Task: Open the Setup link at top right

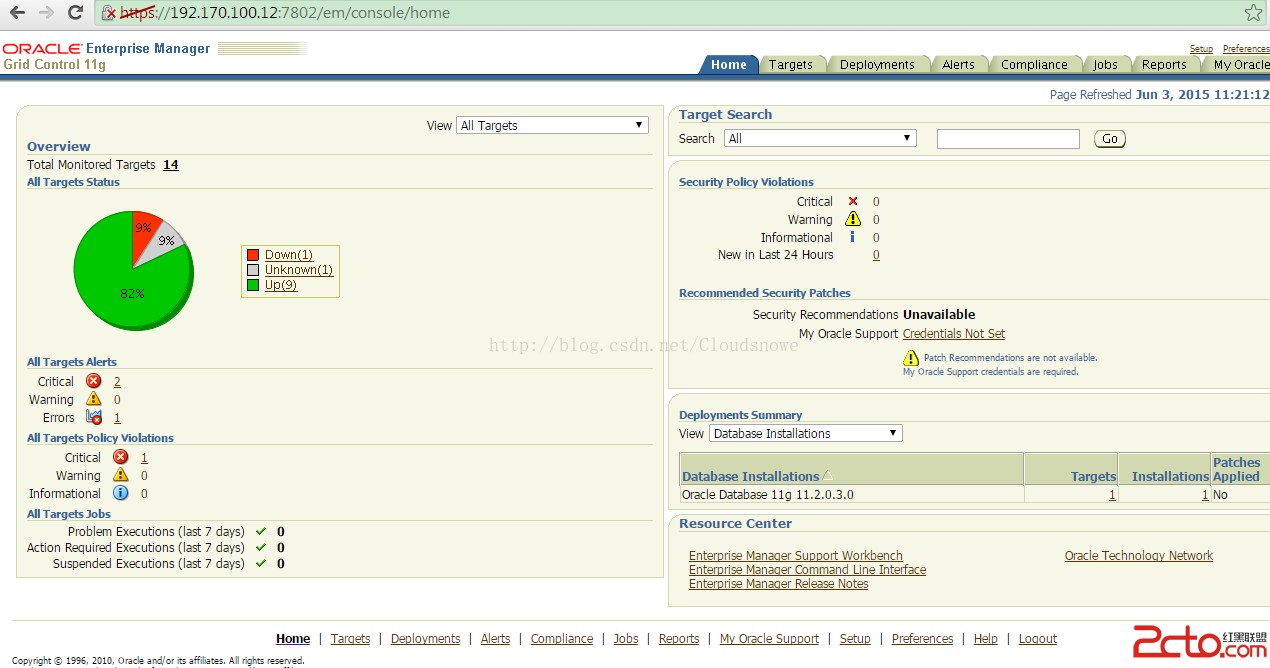Action: (1201, 48)
